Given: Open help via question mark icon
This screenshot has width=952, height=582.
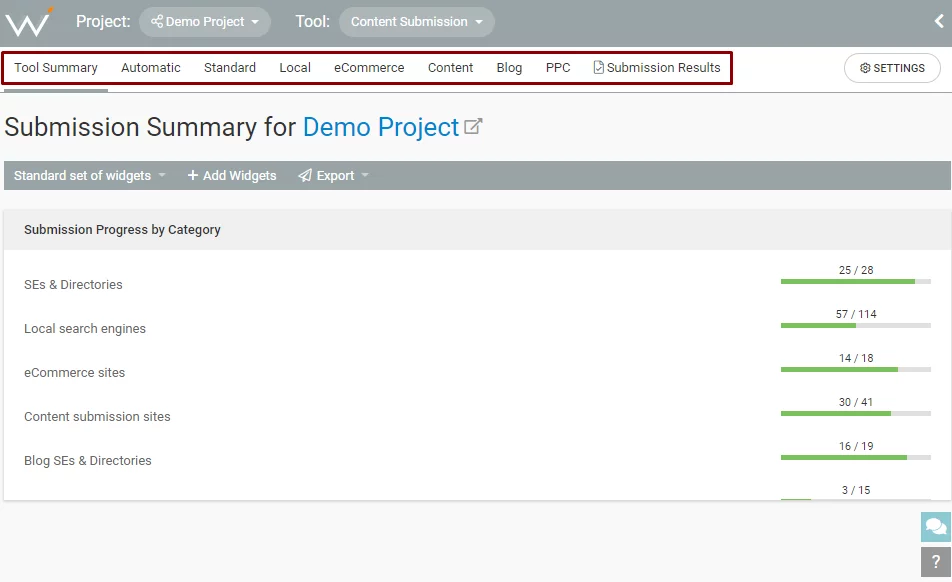Looking at the screenshot, I should (936, 562).
